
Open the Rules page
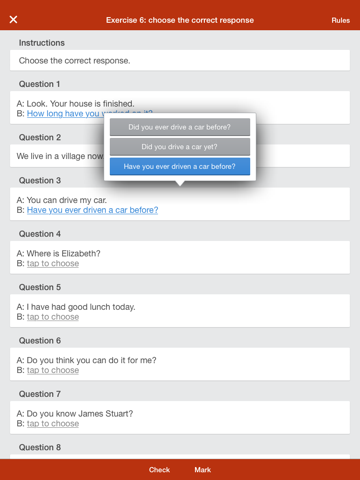340,20
